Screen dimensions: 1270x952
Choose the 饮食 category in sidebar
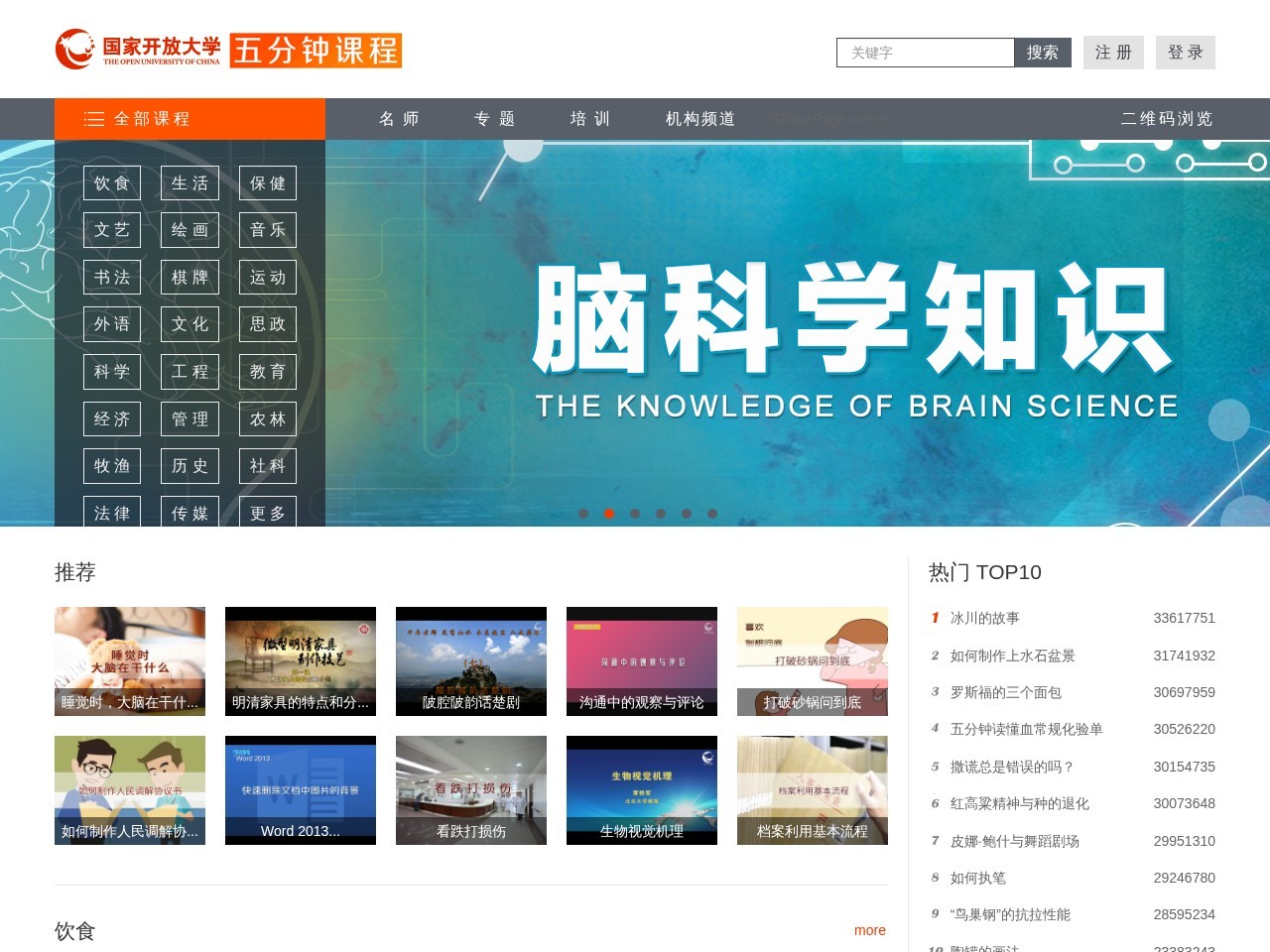point(112,183)
